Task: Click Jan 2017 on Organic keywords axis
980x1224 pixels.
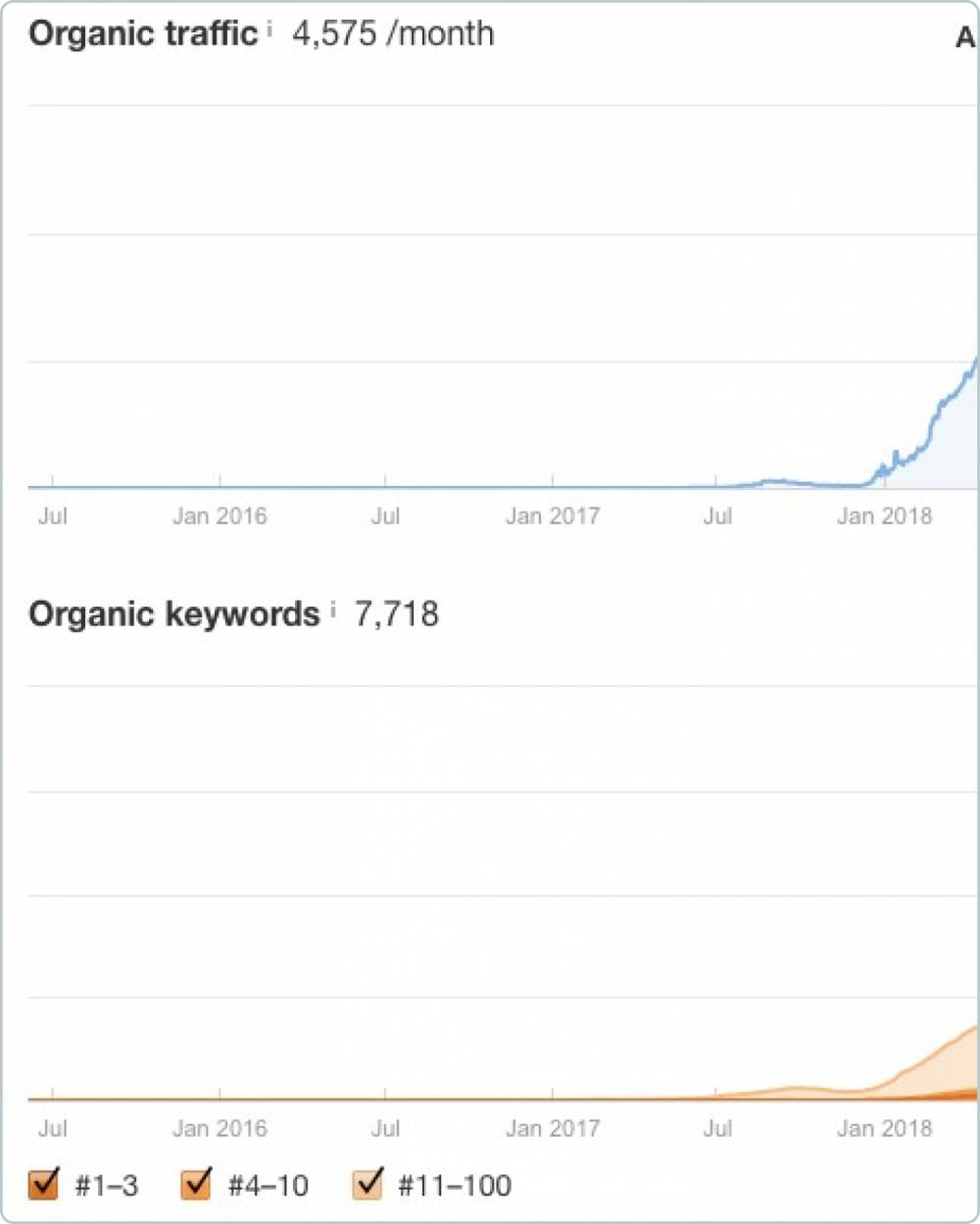Action: pos(553,1128)
